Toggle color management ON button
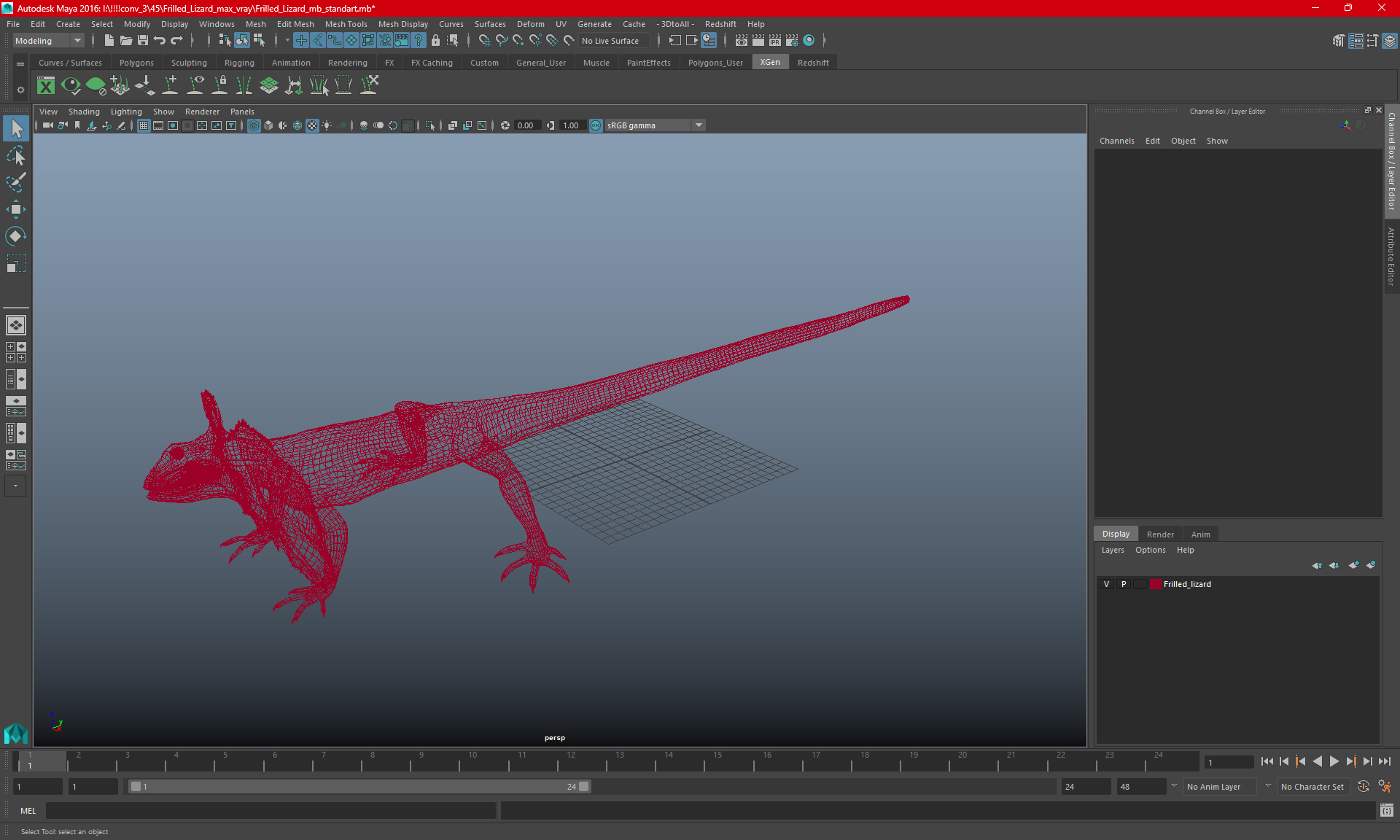1400x840 pixels. 596,125
